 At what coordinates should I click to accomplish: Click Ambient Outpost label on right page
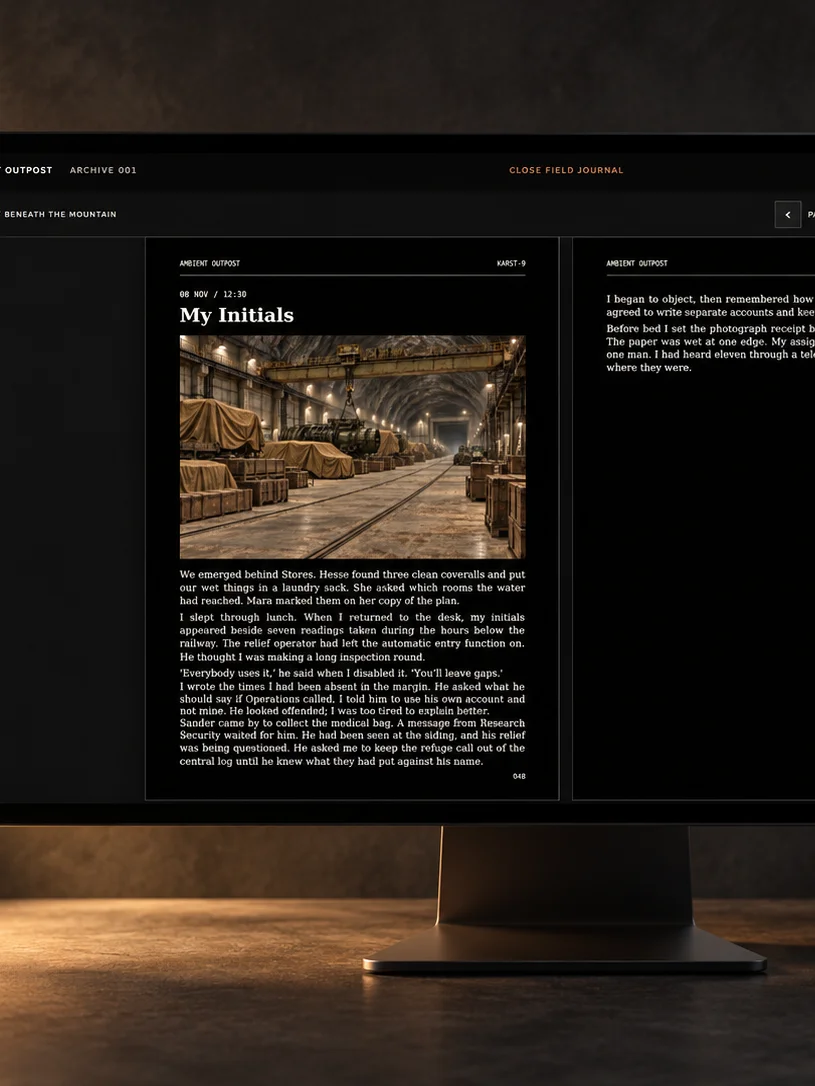point(637,263)
